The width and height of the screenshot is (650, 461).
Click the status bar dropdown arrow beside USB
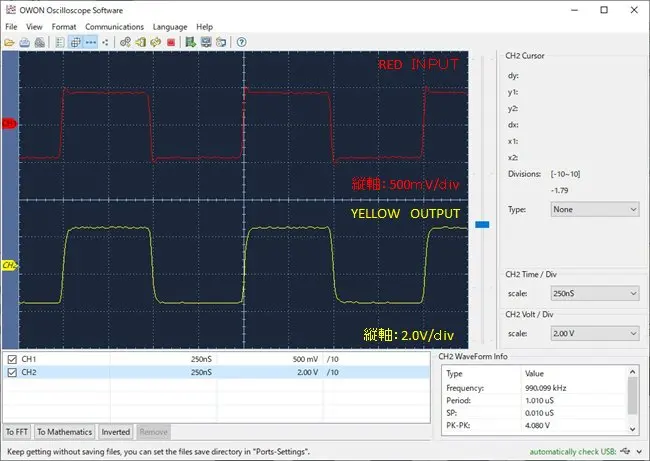point(640,451)
